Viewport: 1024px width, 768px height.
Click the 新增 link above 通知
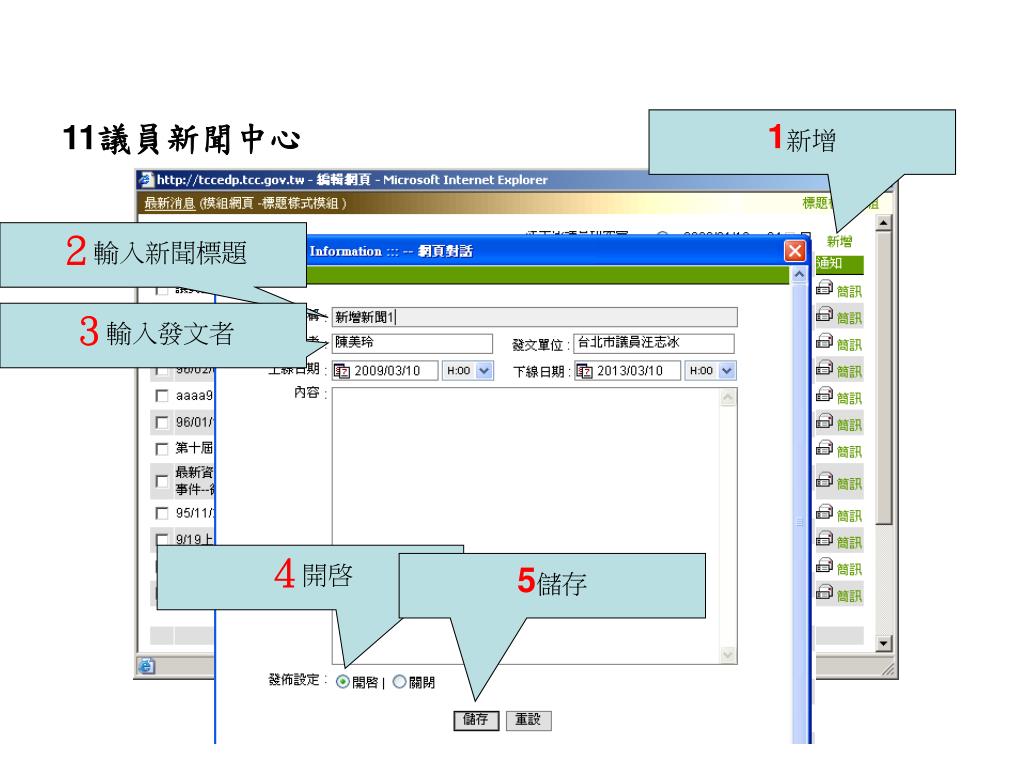click(x=839, y=242)
